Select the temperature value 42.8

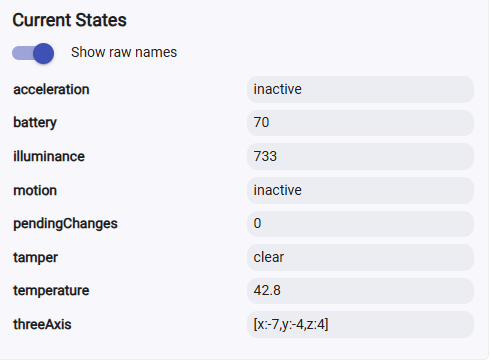360,291
